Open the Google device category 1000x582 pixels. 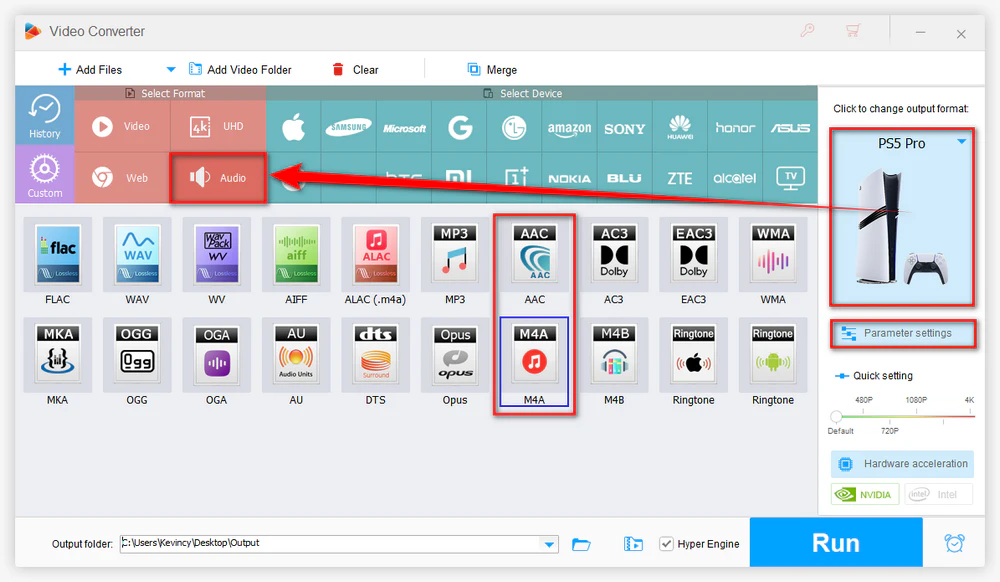[x=459, y=127]
